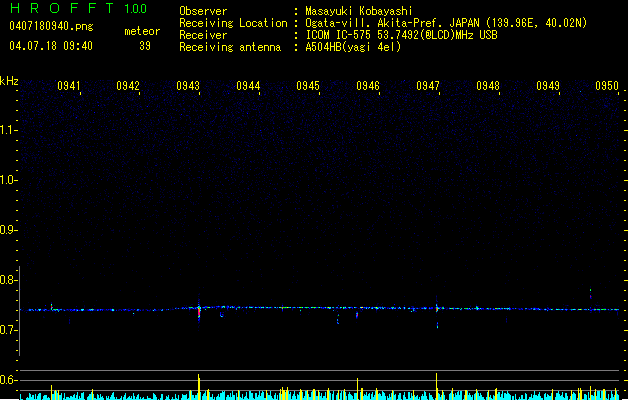
Task: Click the Receiver field label
Action: click(x=203, y=35)
